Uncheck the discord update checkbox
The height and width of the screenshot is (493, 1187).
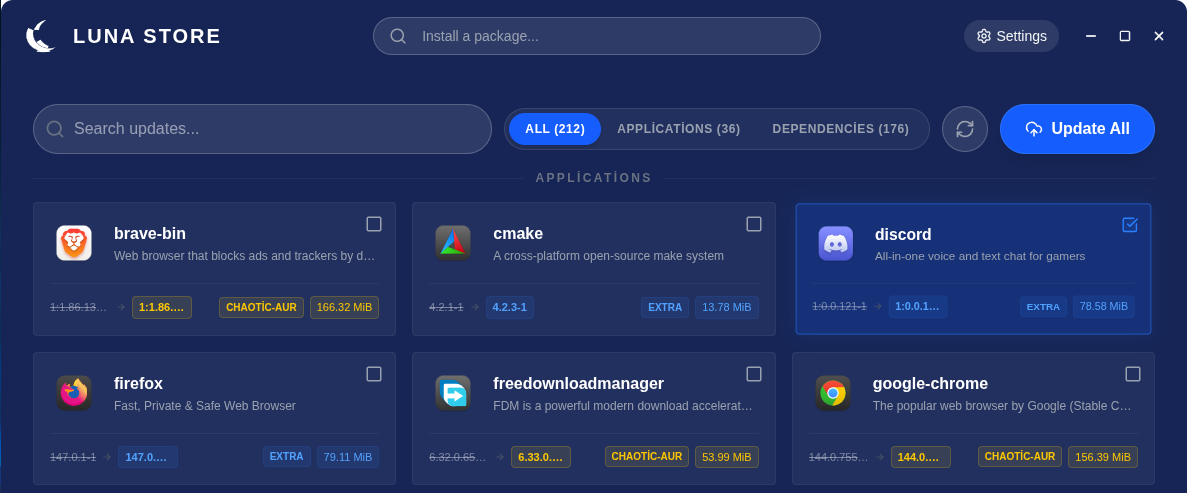(x=1130, y=225)
